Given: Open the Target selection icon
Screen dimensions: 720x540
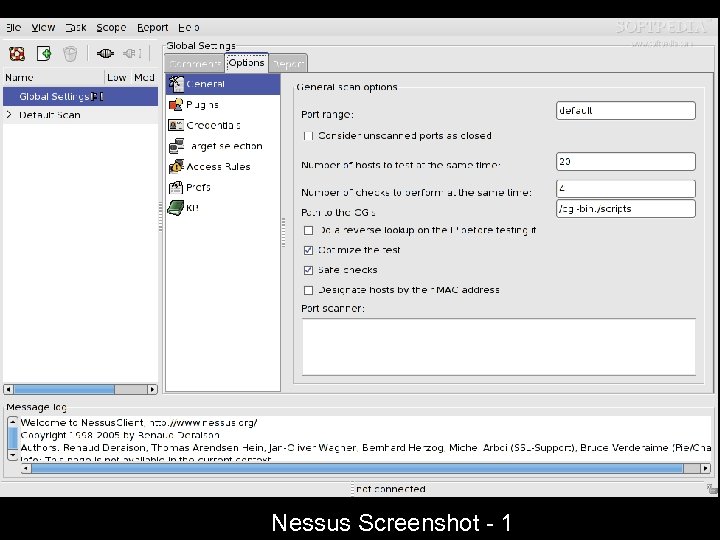Looking at the screenshot, I should (176, 146).
